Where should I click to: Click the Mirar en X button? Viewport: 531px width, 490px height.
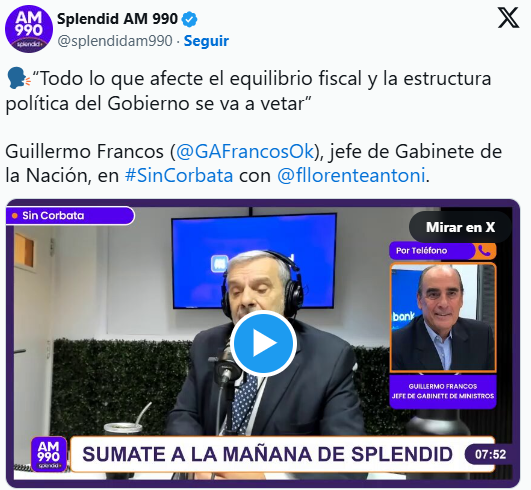[x=460, y=227]
